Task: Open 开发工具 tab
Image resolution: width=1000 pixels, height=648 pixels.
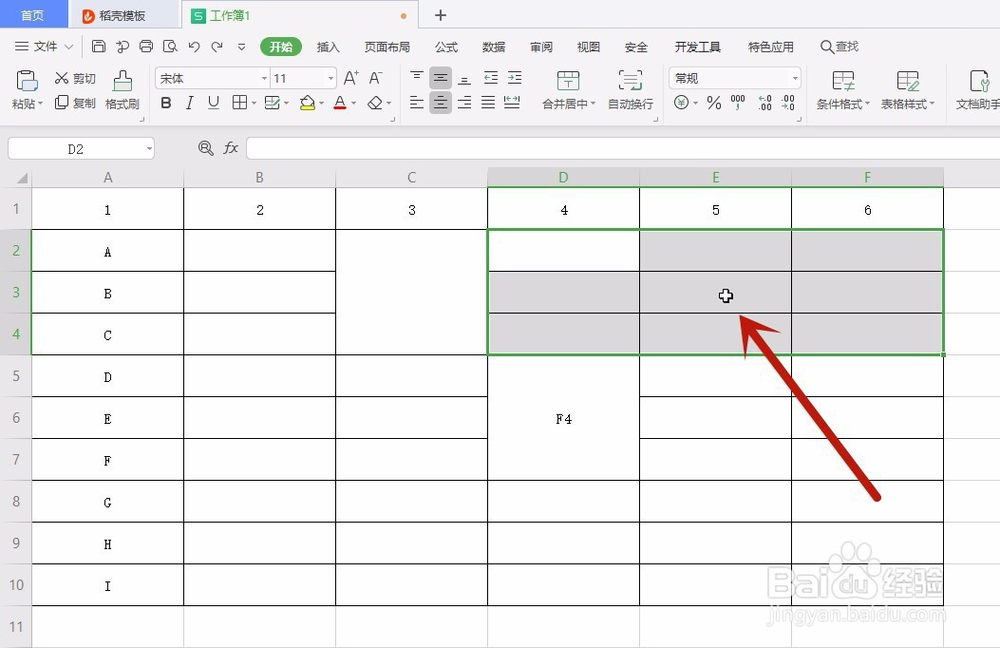Action: 698,47
